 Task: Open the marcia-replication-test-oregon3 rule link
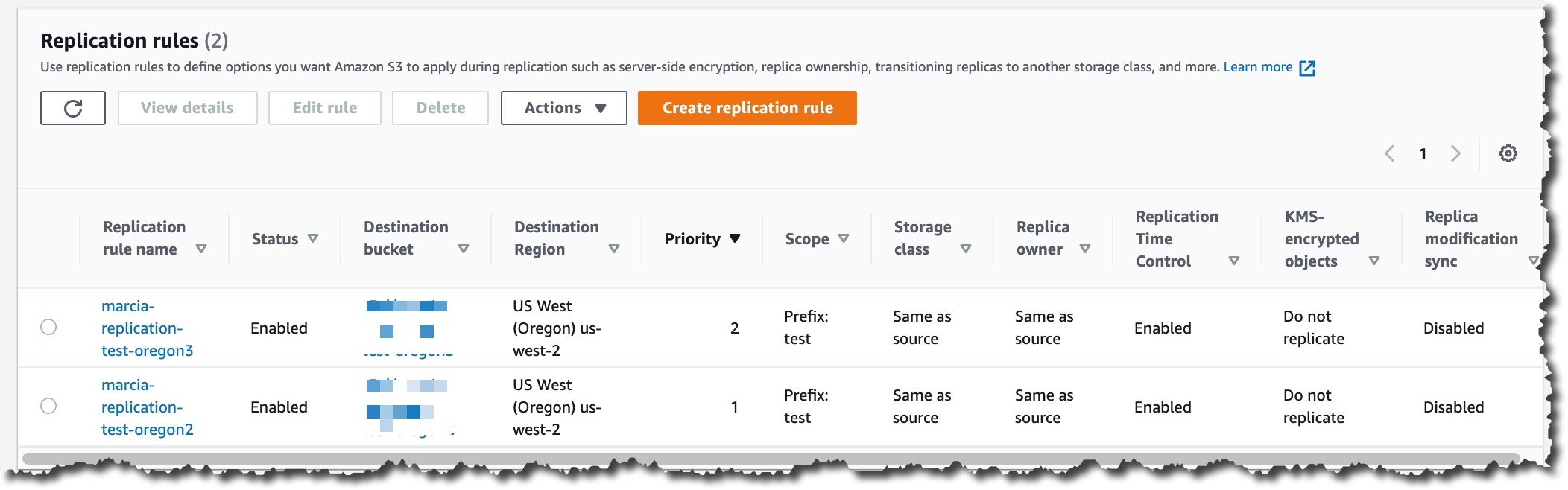(x=147, y=328)
